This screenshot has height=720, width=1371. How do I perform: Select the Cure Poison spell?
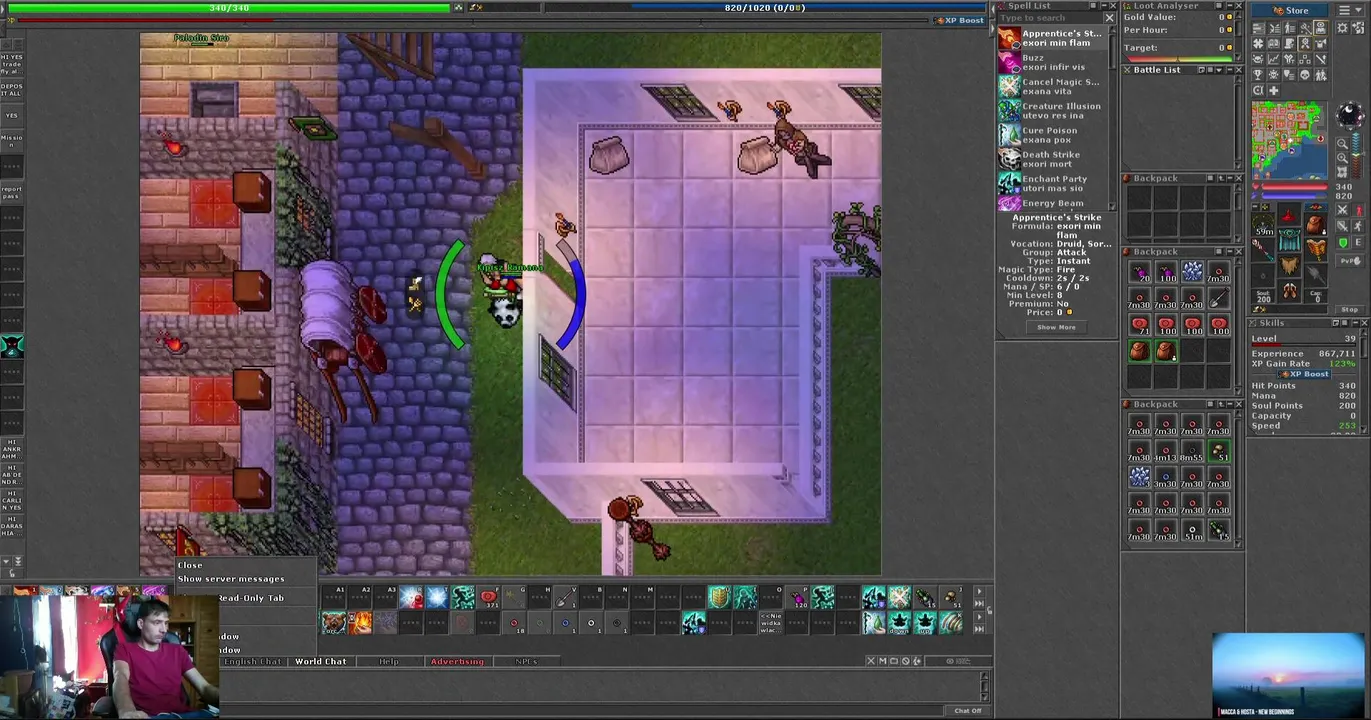(1054, 135)
